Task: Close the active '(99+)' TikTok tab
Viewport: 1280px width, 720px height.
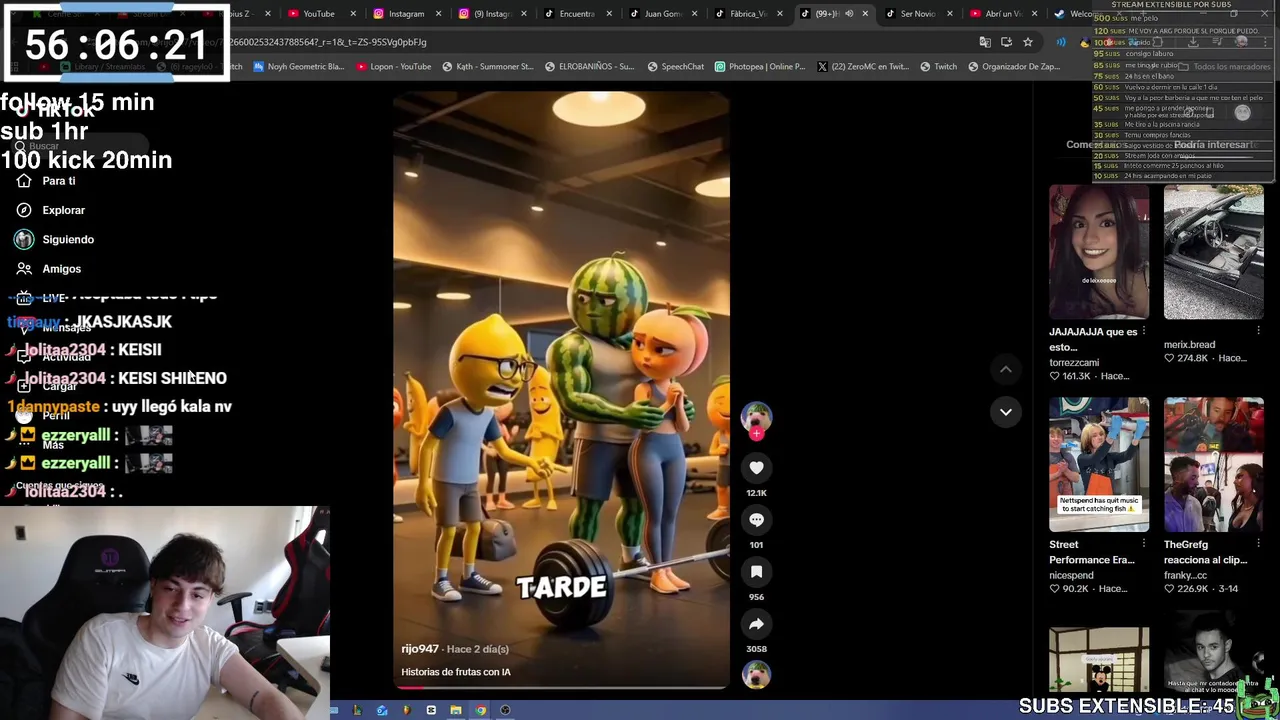Action: [865, 14]
